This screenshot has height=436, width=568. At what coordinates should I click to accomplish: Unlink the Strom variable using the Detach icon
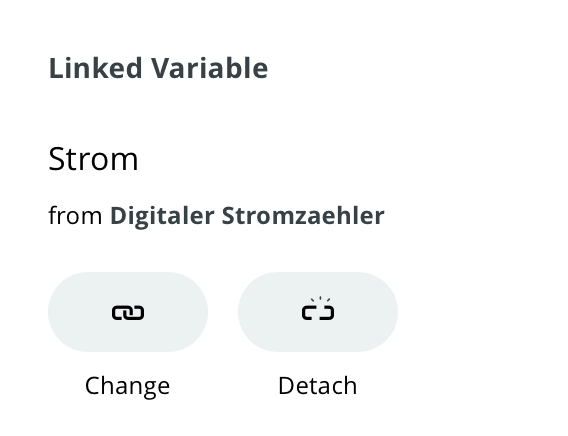[318, 309]
